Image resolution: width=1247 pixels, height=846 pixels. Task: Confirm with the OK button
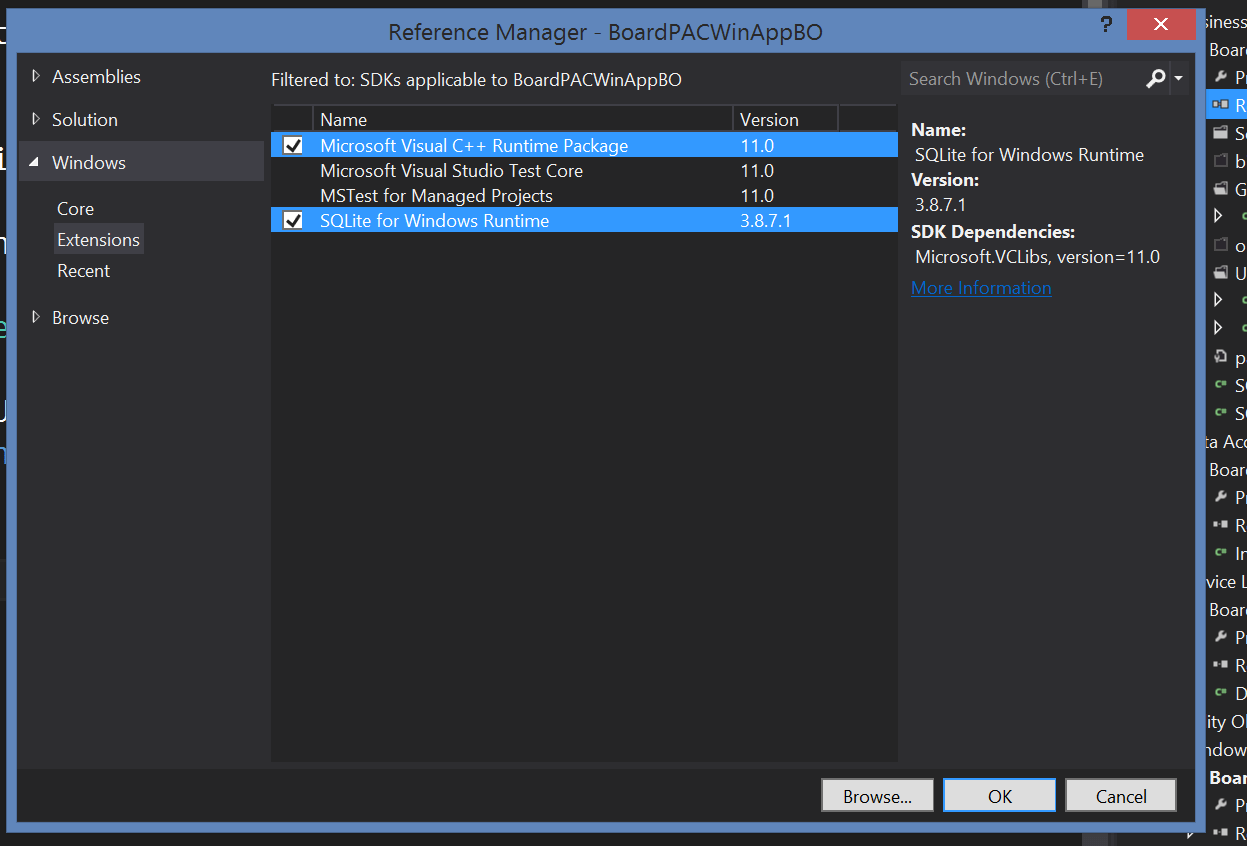(1000, 796)
